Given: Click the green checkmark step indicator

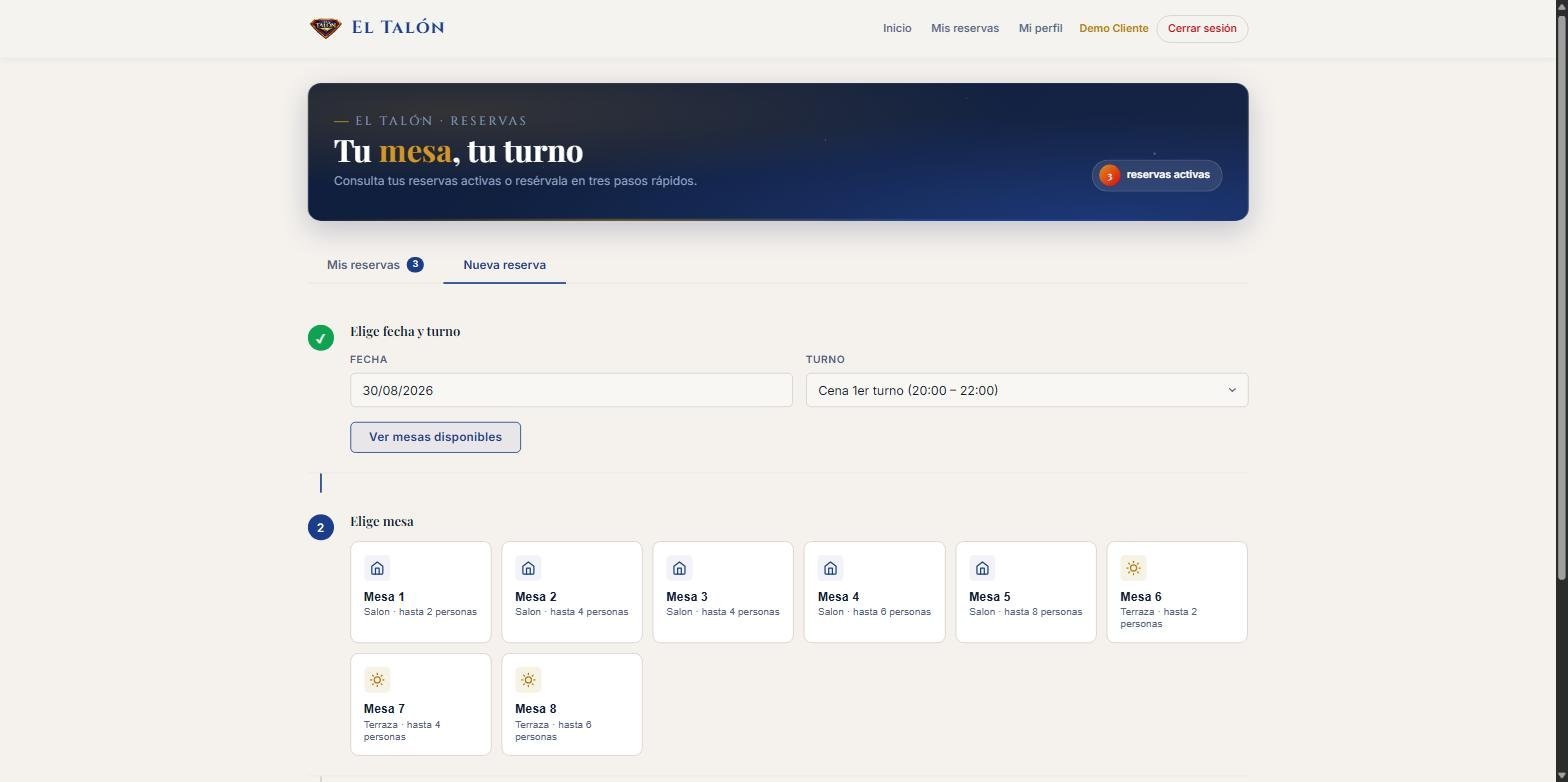Looking at the screenshot, I should tap(321, 338).
